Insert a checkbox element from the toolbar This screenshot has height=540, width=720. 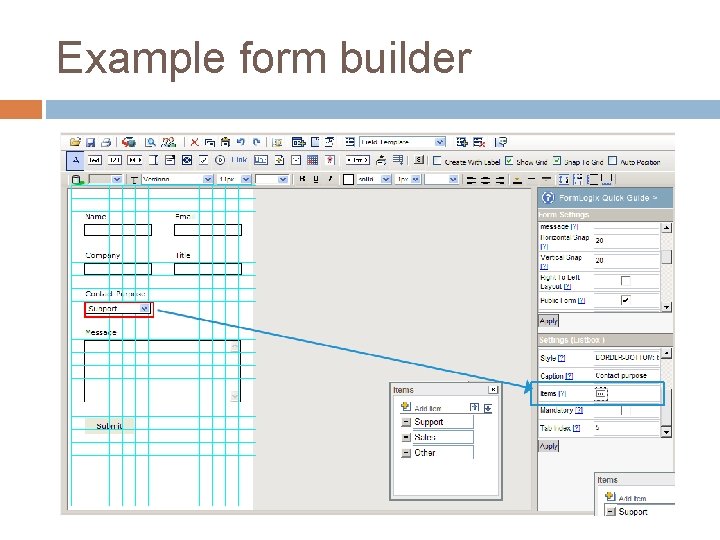203,160
